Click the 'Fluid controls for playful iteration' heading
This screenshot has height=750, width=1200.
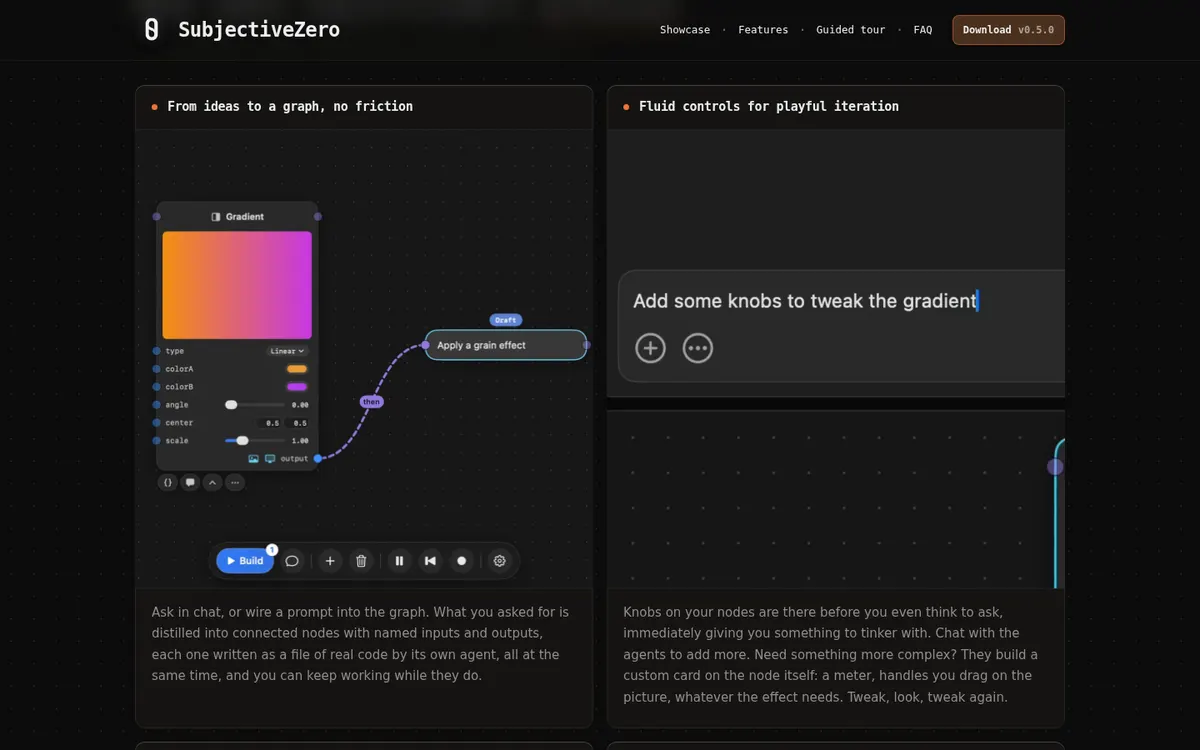pyautogui.click(x=769, y=106)
